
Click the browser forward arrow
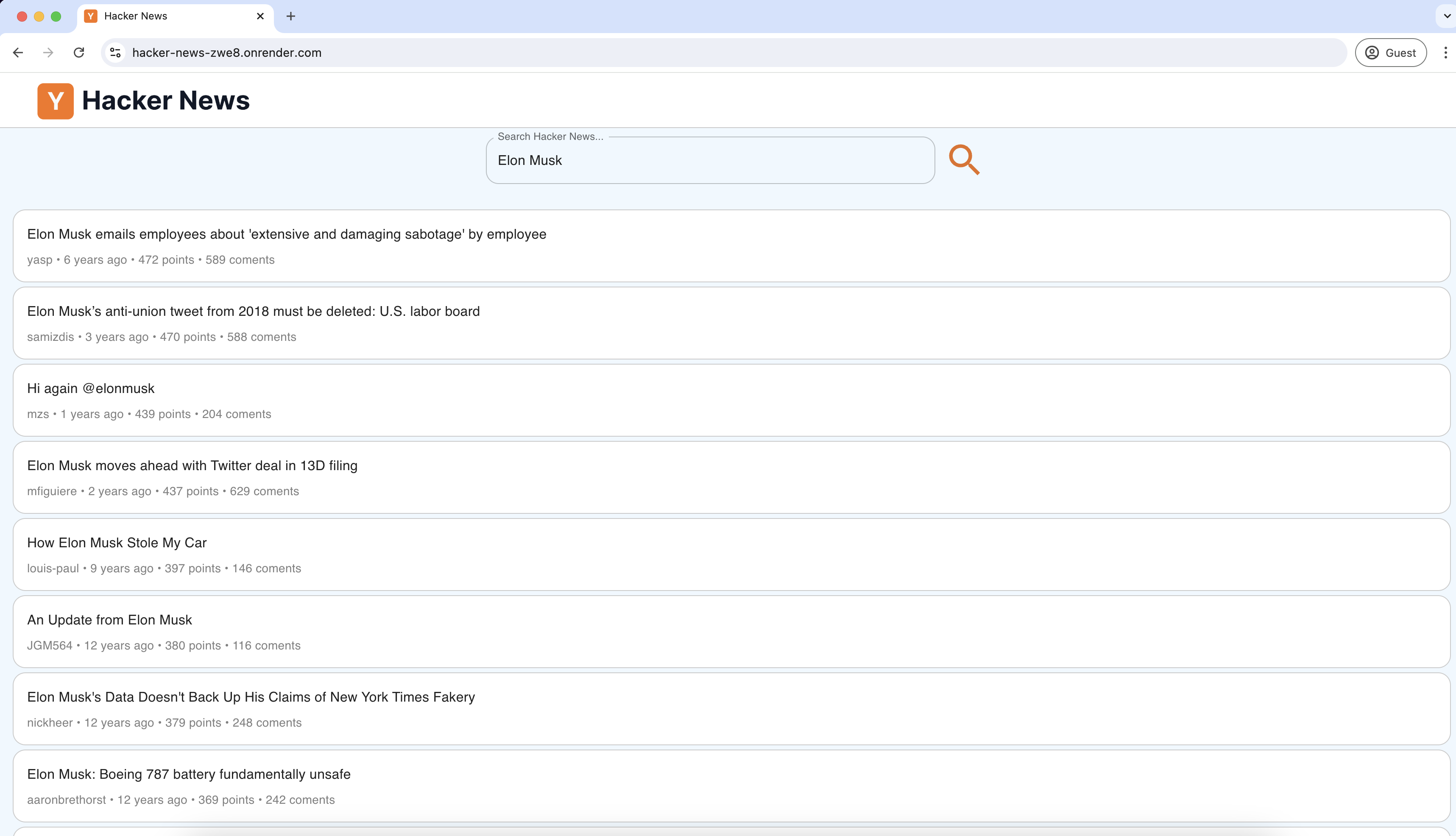(48, 53)
